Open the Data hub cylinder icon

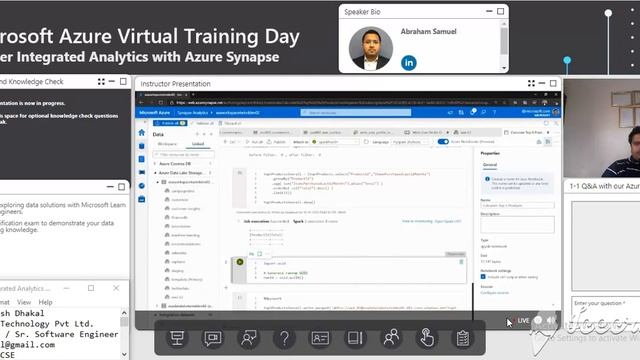coord(142,146)
